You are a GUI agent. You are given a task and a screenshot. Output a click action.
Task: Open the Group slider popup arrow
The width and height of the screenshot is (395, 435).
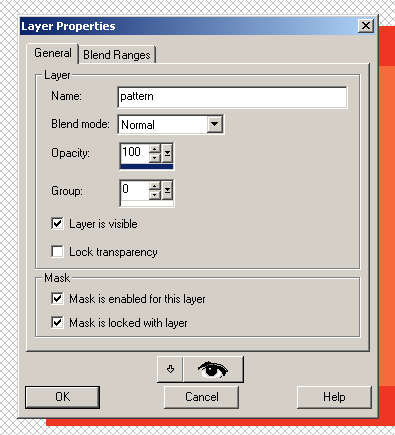click(x=167, y=191)
